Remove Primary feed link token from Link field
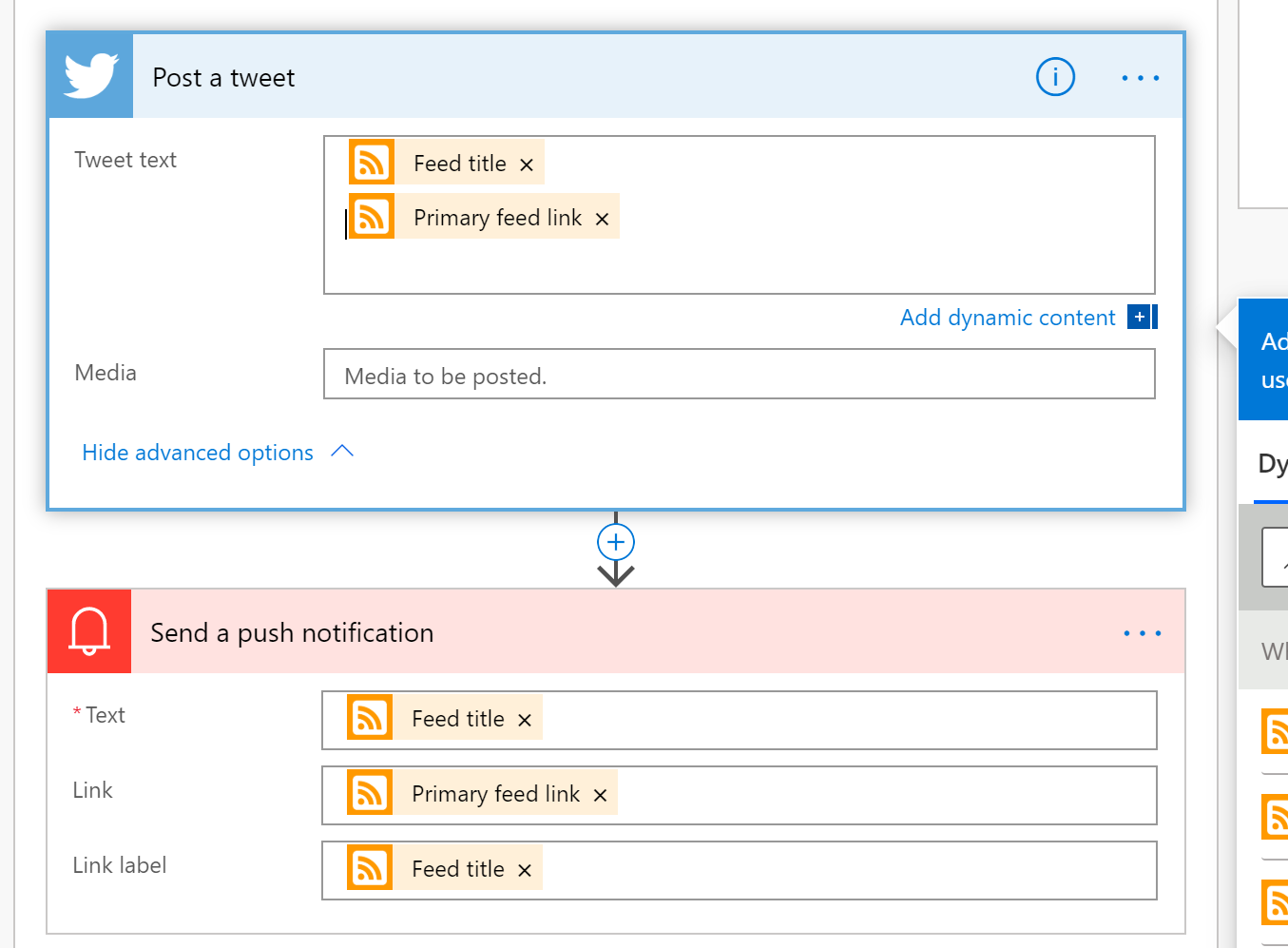This screenshot has height=948, width=1288. pos(600,795)
